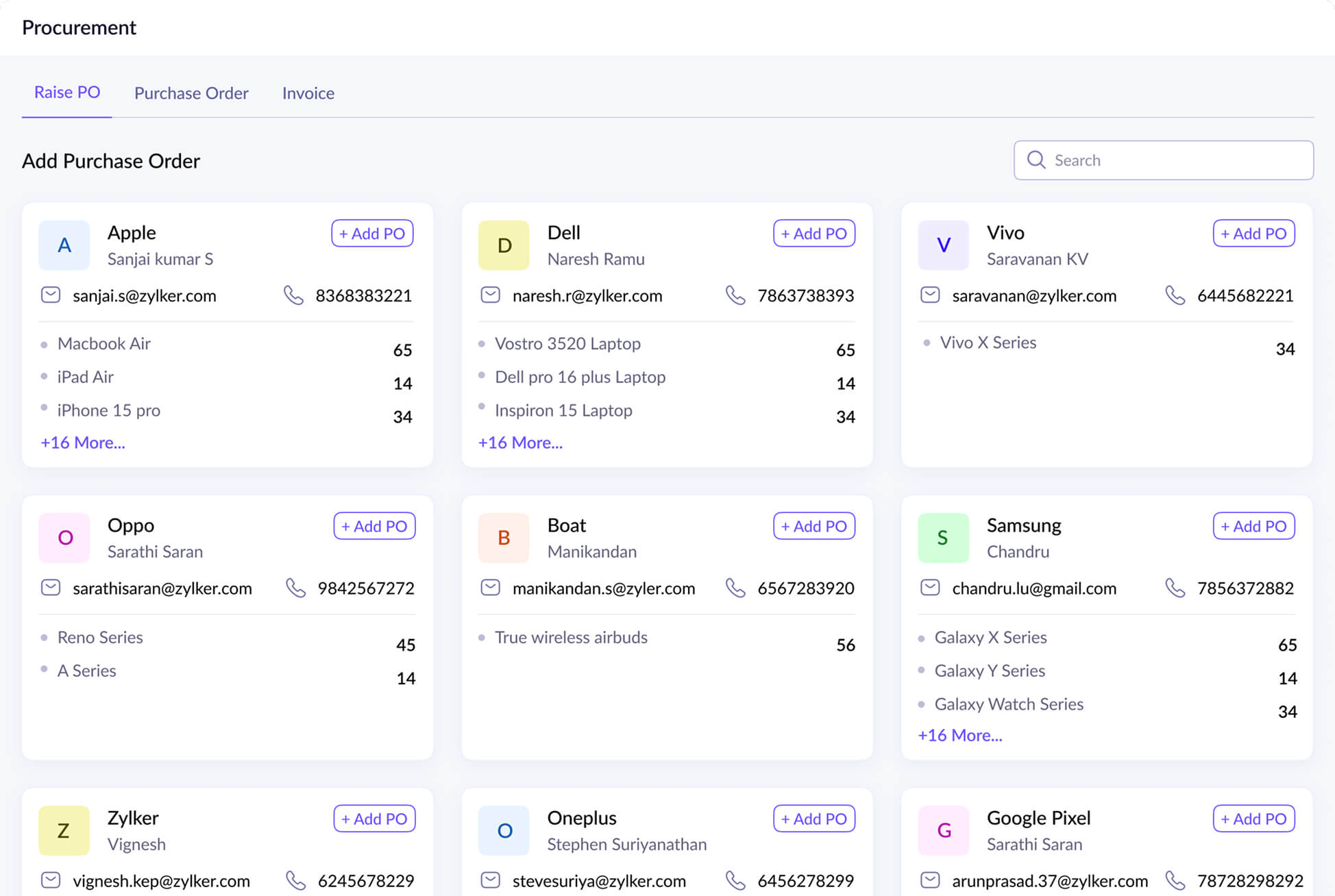Click the phone icon beside 9842567272

pos(296,588)
